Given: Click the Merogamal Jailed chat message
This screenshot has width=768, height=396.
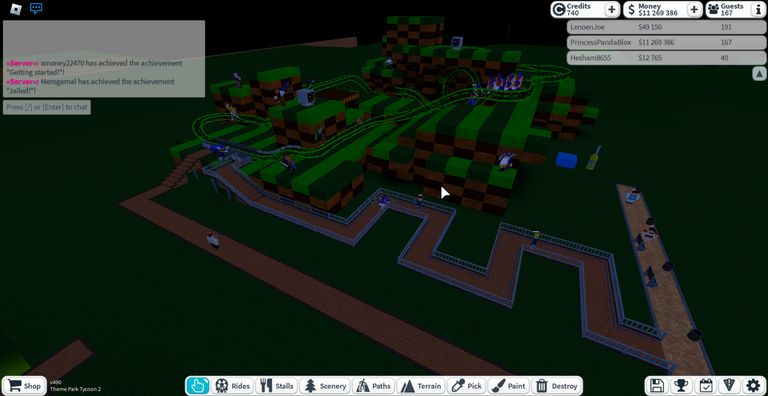Looking at the screenshot, I should pyautogui.click(x=90, y=86).
